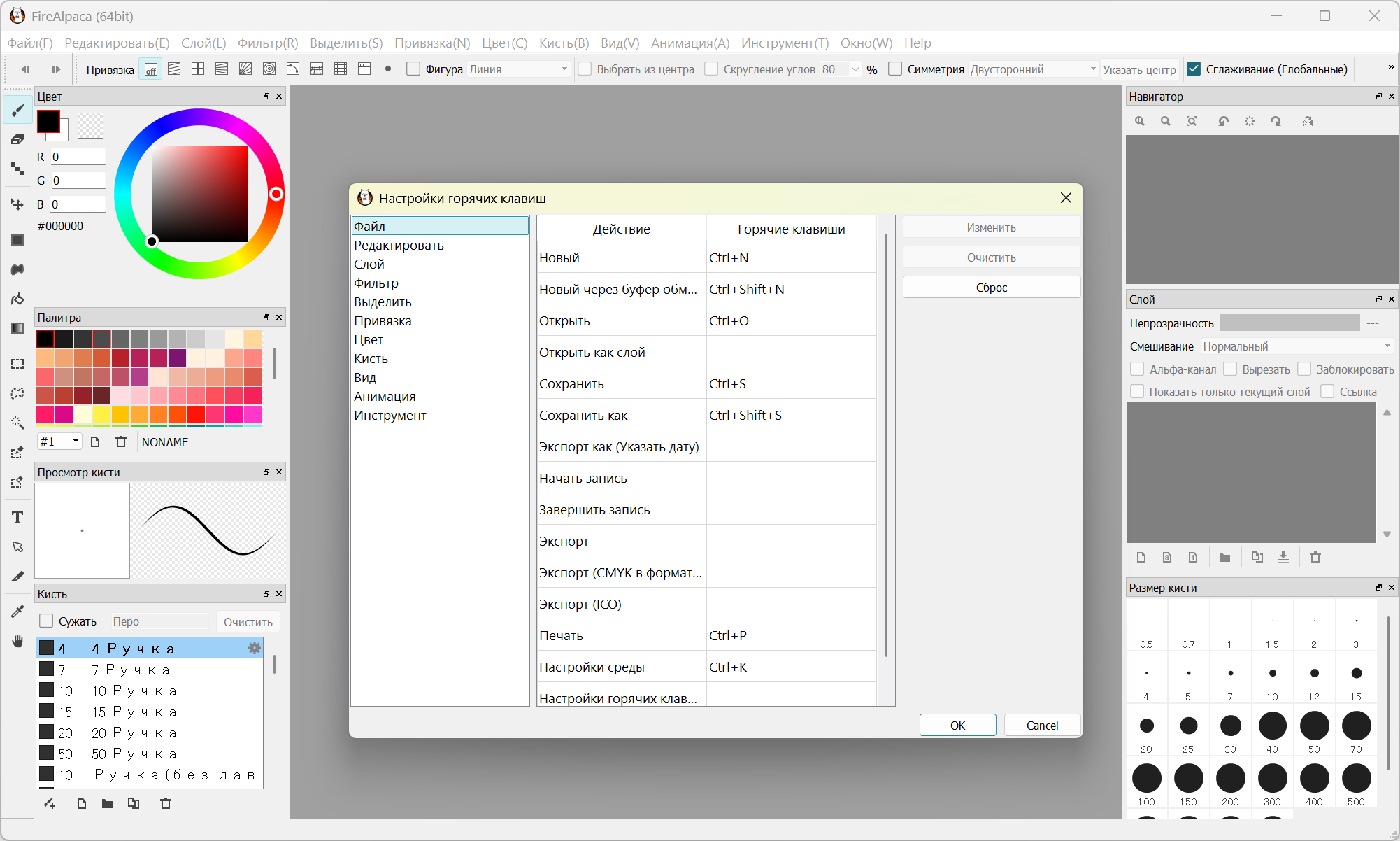The width and height of the screenshot is (1400, 841).
Task: Click delete layer trash icon
Action: click(x=1315, y=558)
